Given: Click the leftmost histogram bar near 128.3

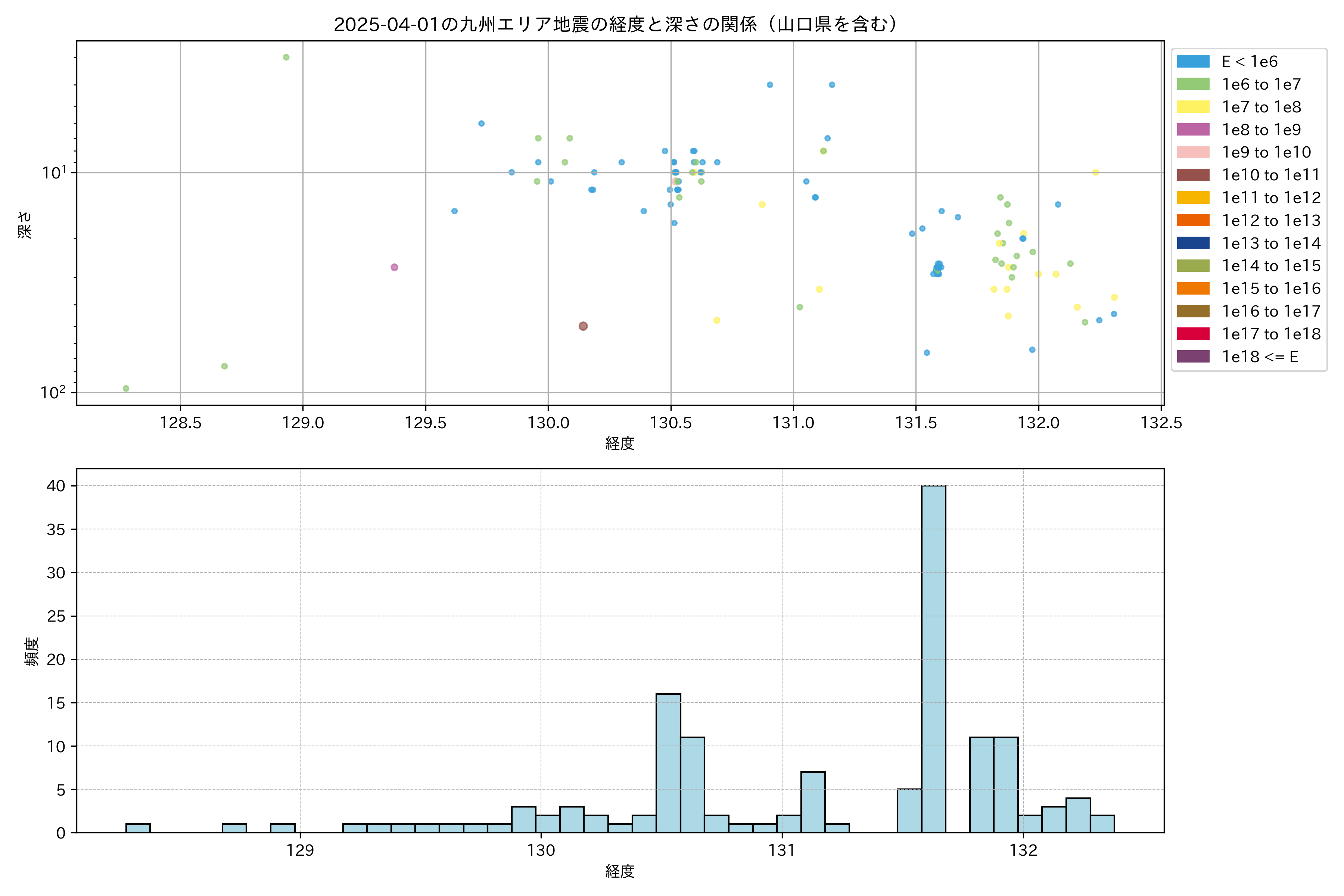Looking at the screenshot, I should coord(138,828).
